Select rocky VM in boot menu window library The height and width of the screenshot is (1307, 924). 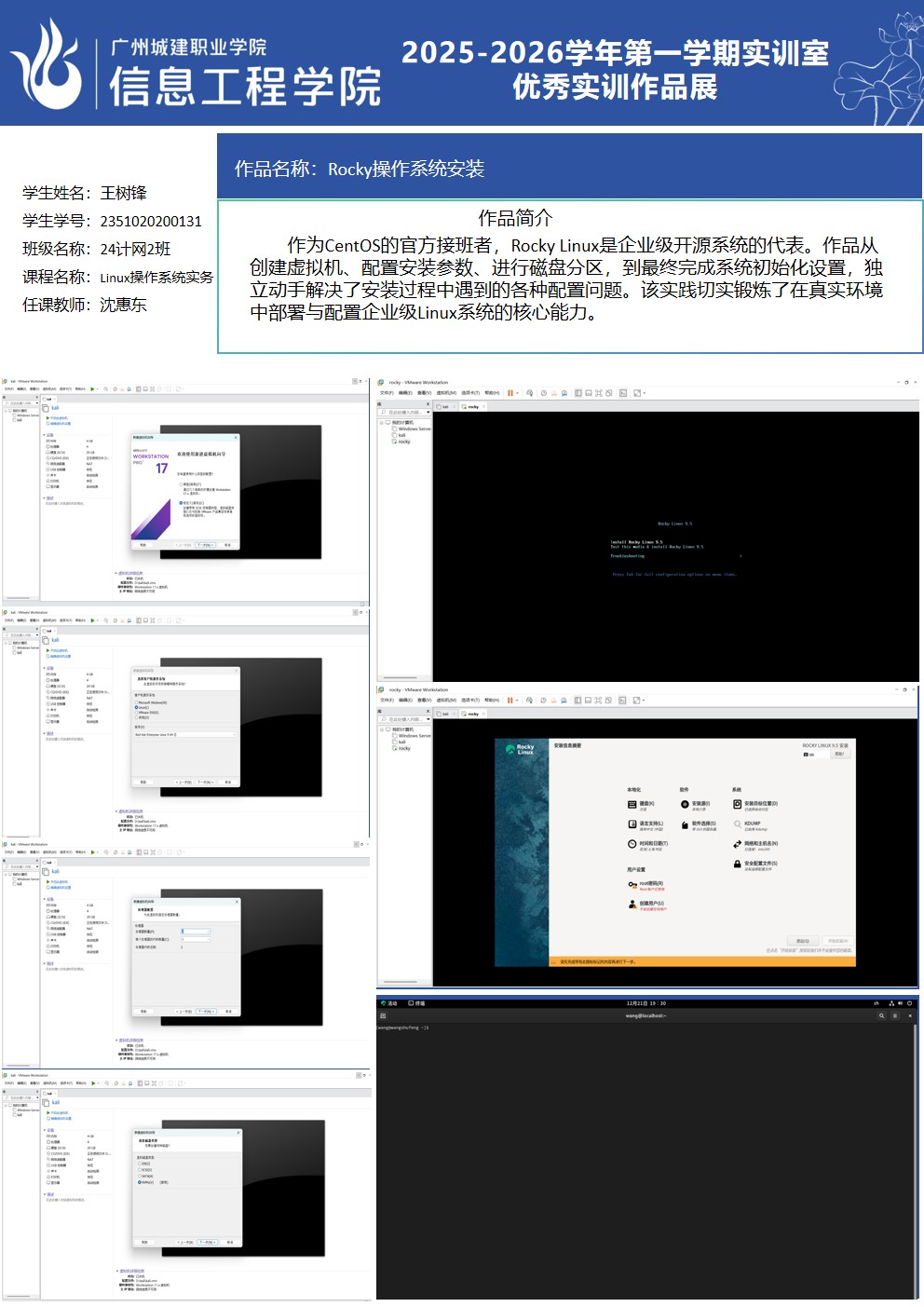click(x=403, y=442)
